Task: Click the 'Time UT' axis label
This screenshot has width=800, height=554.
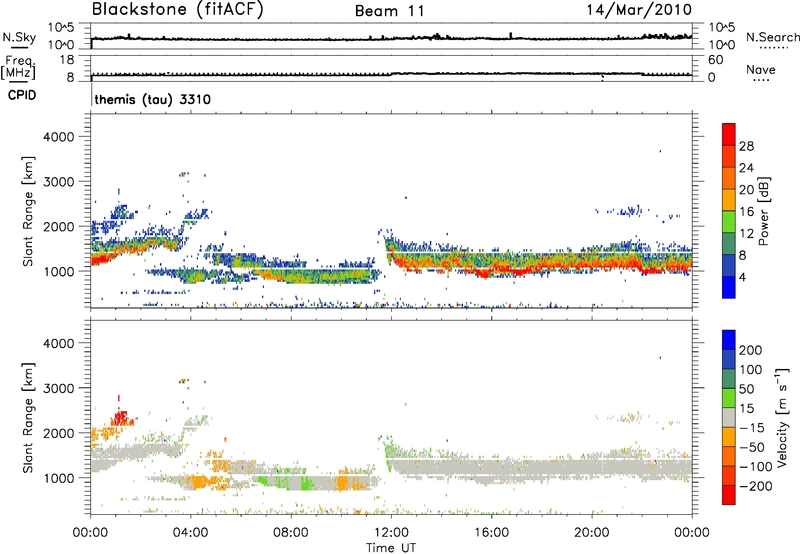Action: (391, 548)
